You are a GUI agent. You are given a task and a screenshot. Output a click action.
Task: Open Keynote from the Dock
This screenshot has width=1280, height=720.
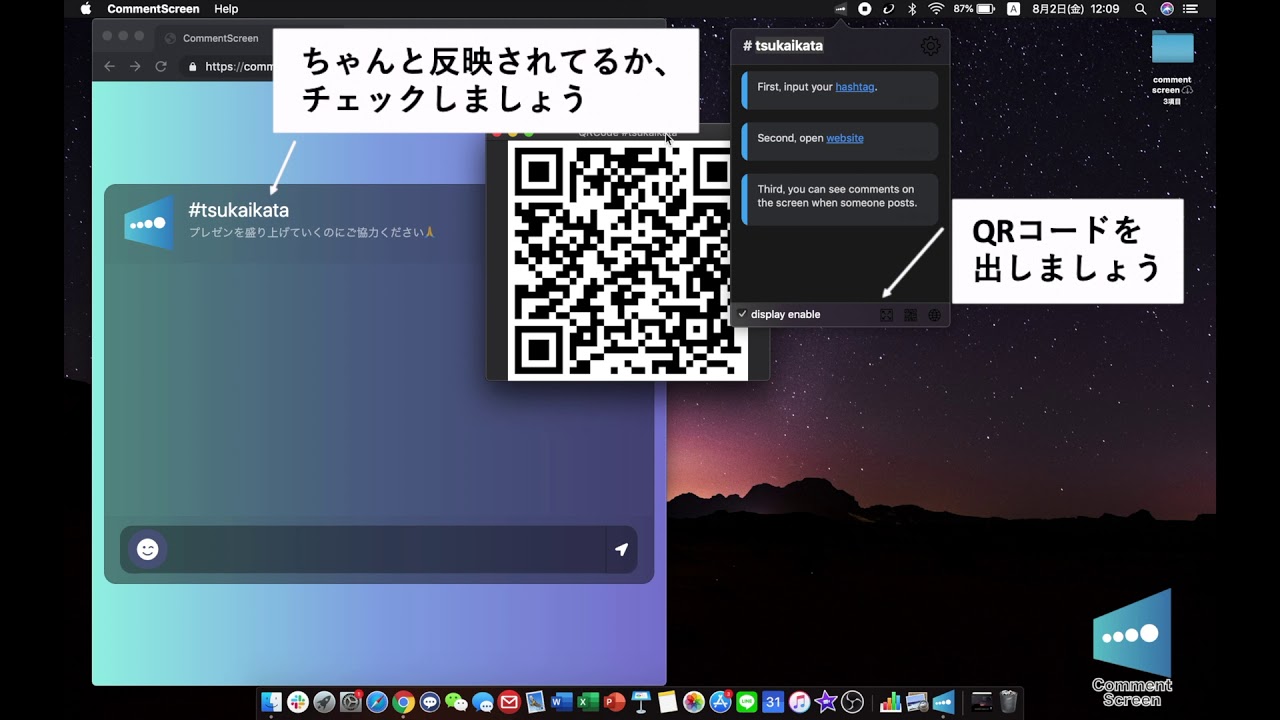pos(641,702)
